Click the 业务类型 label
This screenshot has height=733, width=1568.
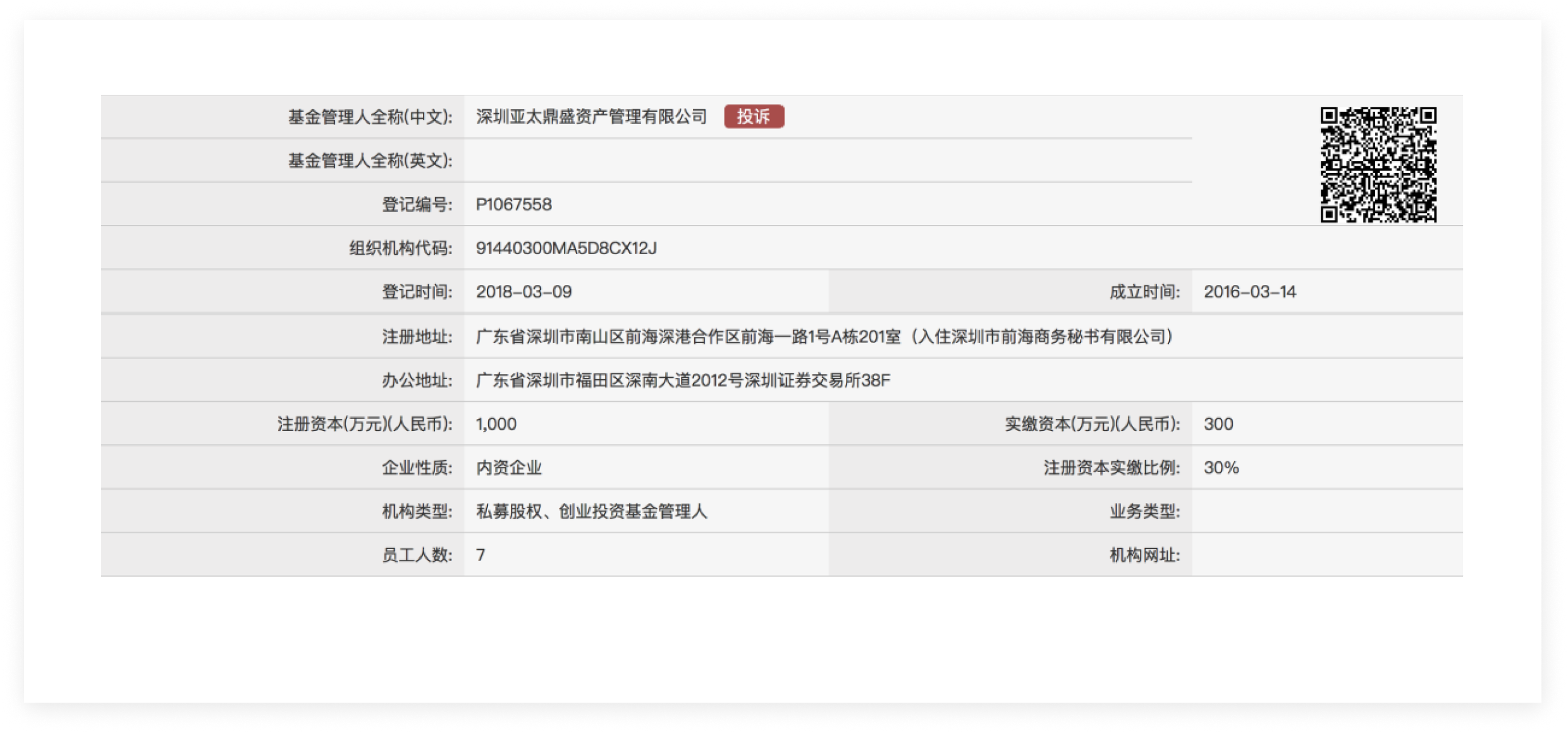(x=1144, y=511)
